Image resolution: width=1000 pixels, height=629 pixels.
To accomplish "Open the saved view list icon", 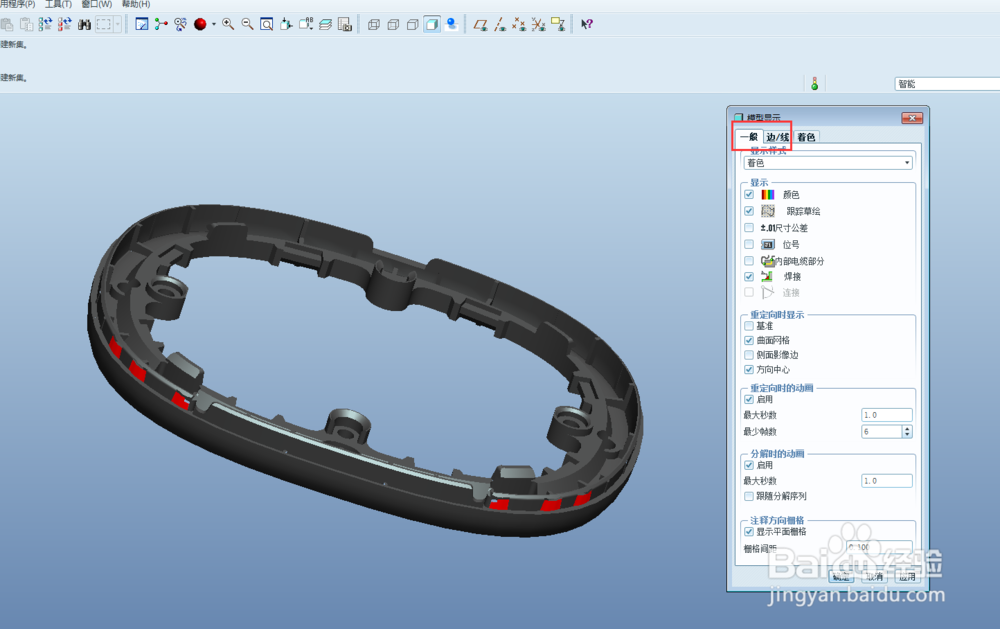I will coord(306,24).
